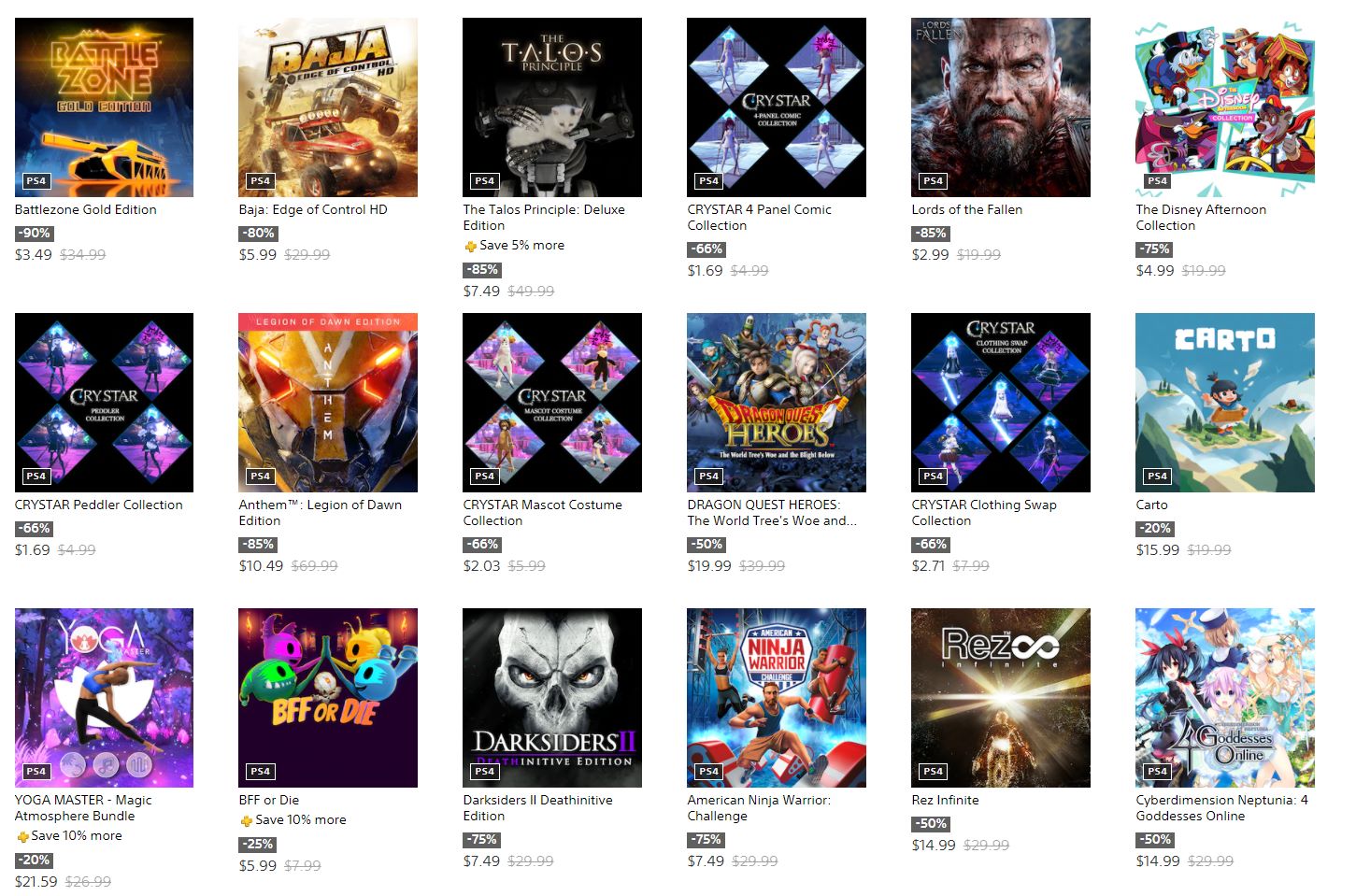Click CRYSTAR Mascot Costume Collection title
The image size is (1356, 896).
pos(542,512)
